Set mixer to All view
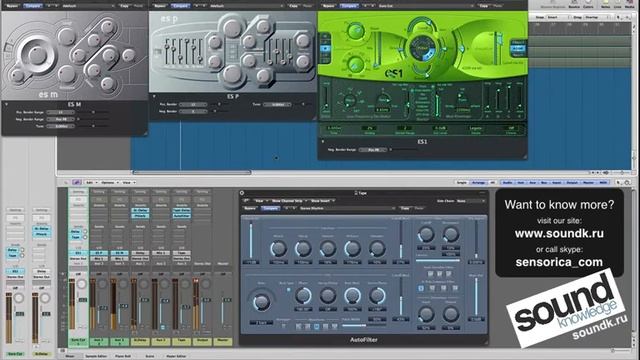Screen dimensions: 640x360 [x=492, y=182]
